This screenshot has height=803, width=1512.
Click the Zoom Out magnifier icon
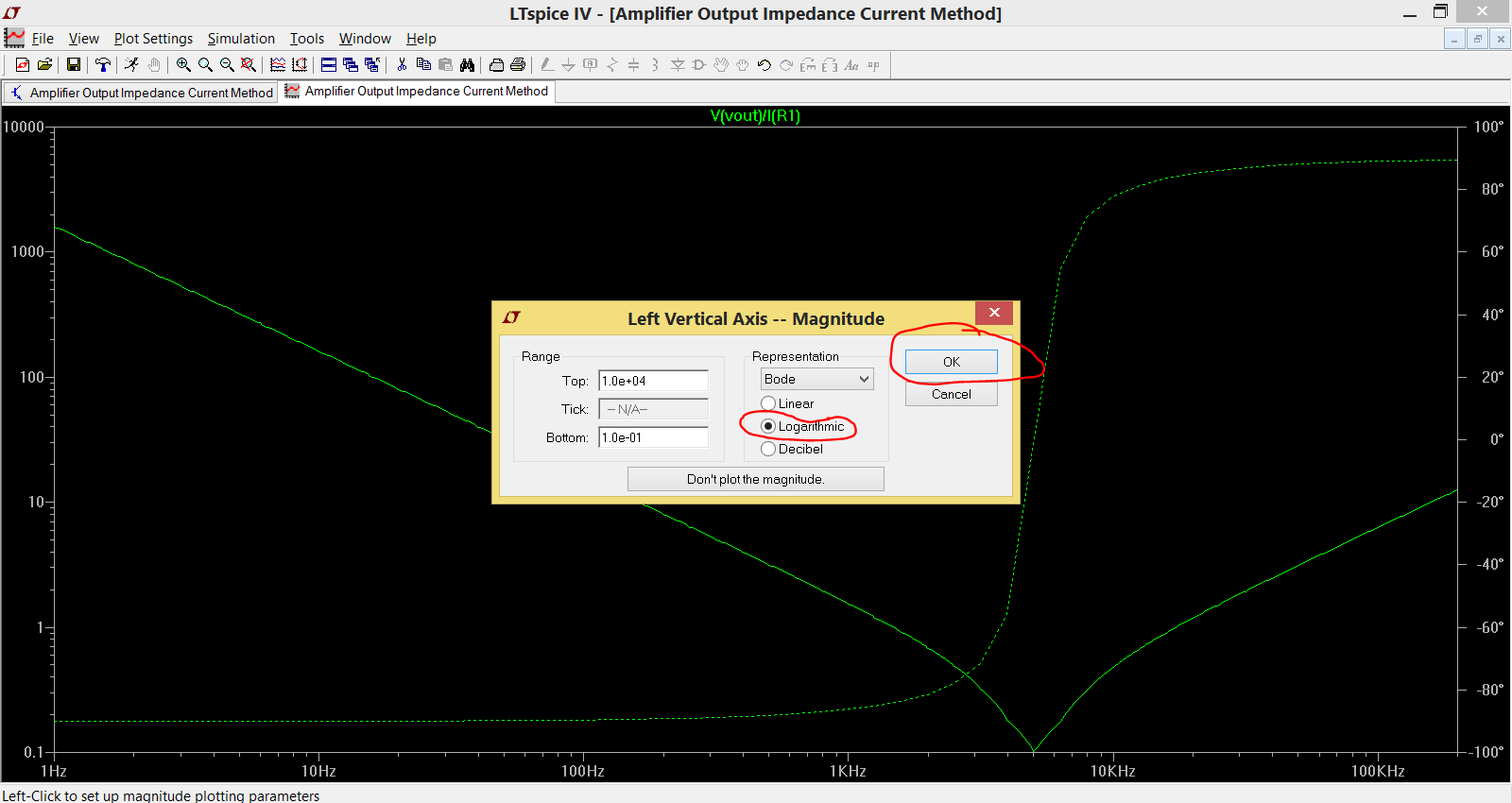227,65
